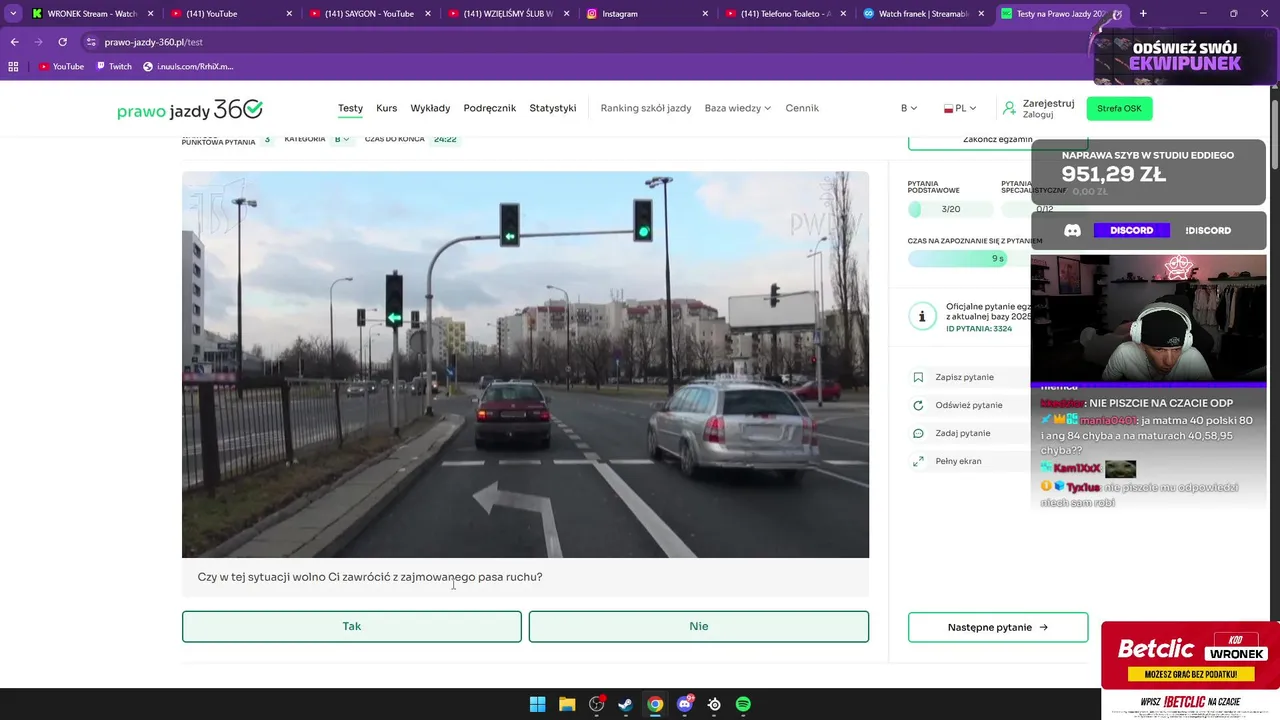
Task: Close the Instagram tab
Action: [705, 14]
